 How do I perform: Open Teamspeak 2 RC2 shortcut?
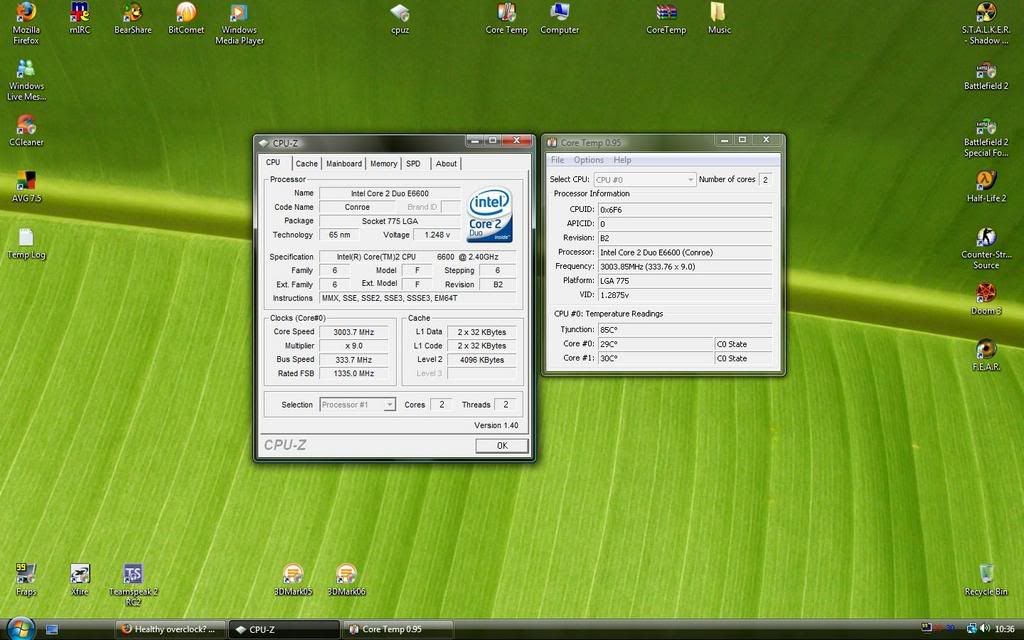point(133,584)
